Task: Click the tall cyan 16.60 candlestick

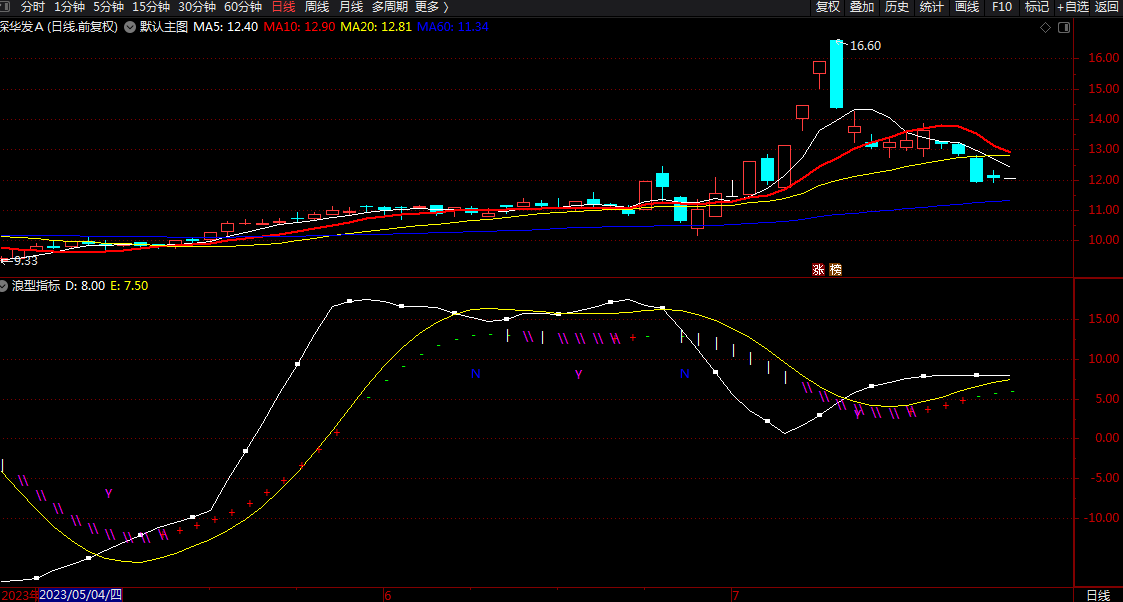Action: 836,74
